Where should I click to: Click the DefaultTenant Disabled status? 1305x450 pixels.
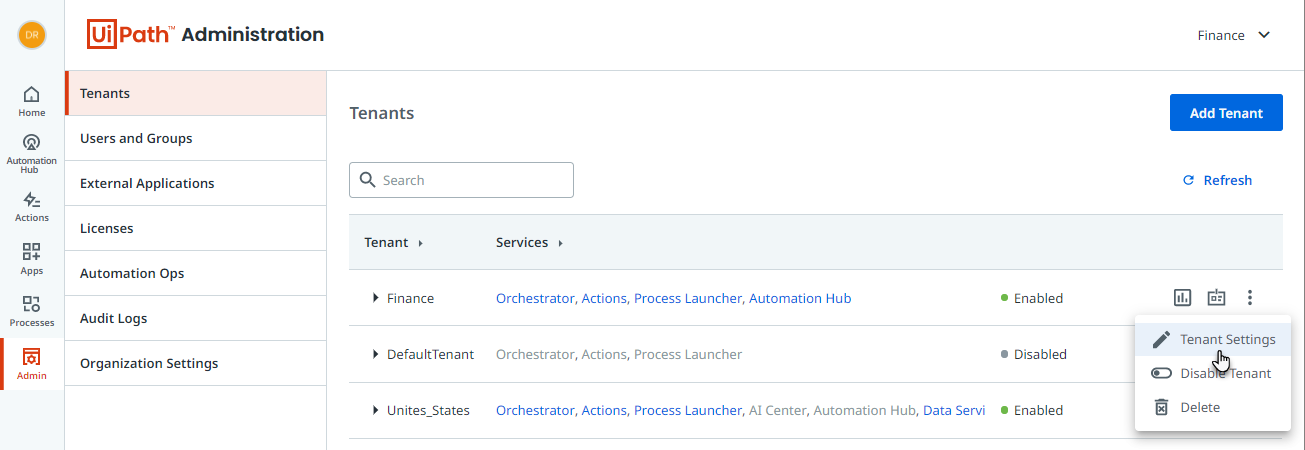(1034, 354)
